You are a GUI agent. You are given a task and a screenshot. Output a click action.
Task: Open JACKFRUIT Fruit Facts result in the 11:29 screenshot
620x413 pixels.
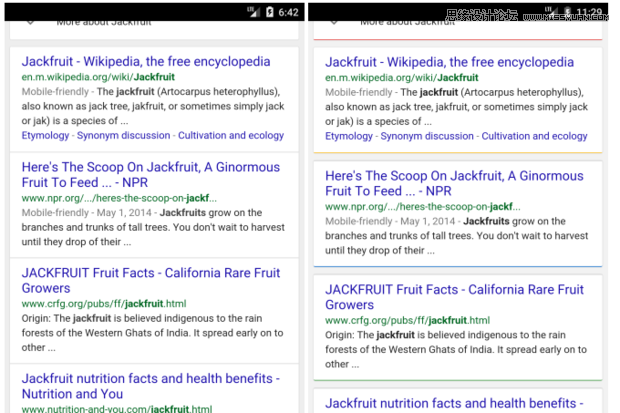point(454,297)
